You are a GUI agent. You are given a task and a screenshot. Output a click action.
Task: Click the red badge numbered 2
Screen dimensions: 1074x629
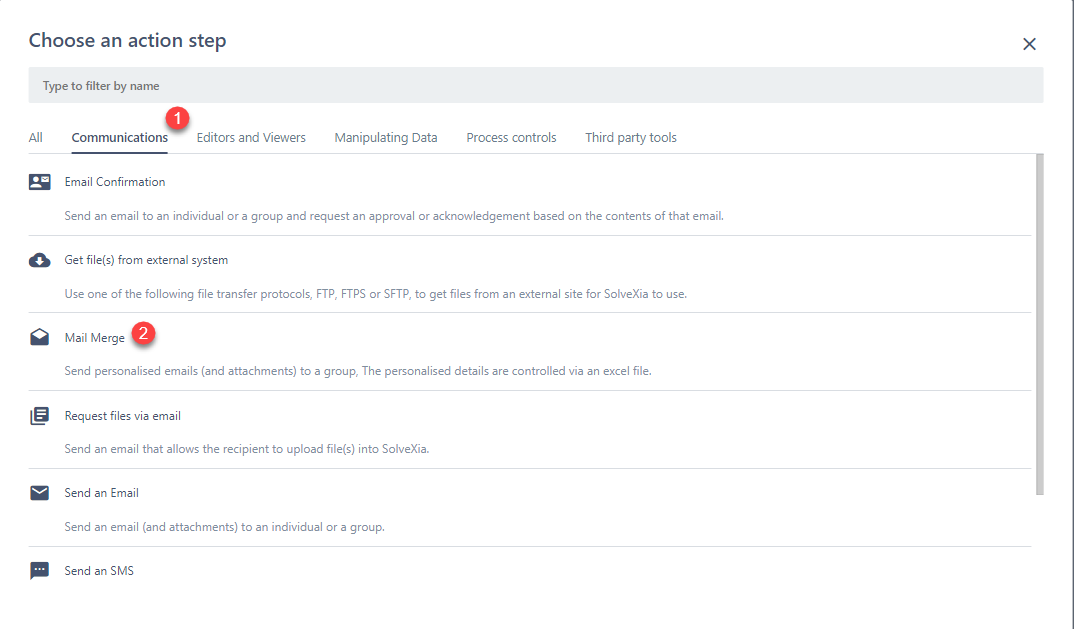pyautogui.click(x=144, y=334)
